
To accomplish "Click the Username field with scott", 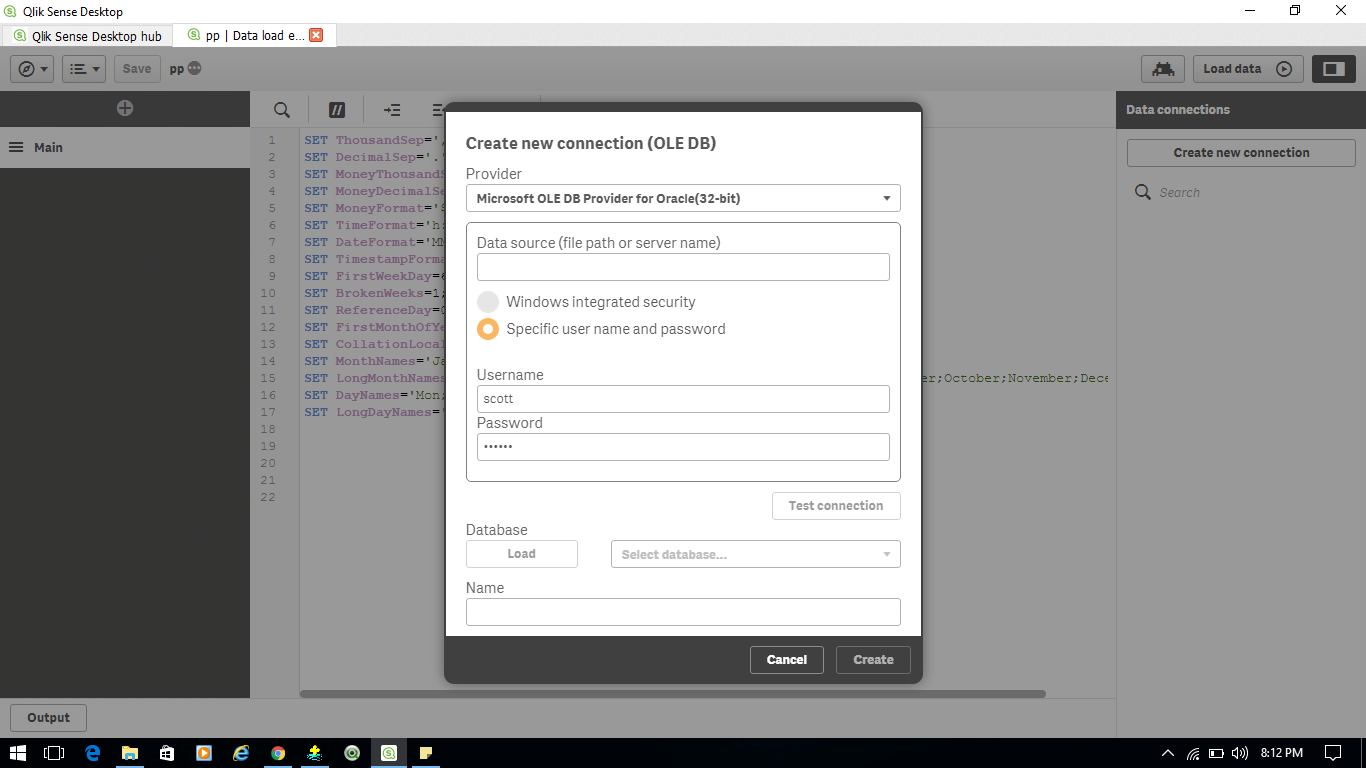I will point(683,399).
